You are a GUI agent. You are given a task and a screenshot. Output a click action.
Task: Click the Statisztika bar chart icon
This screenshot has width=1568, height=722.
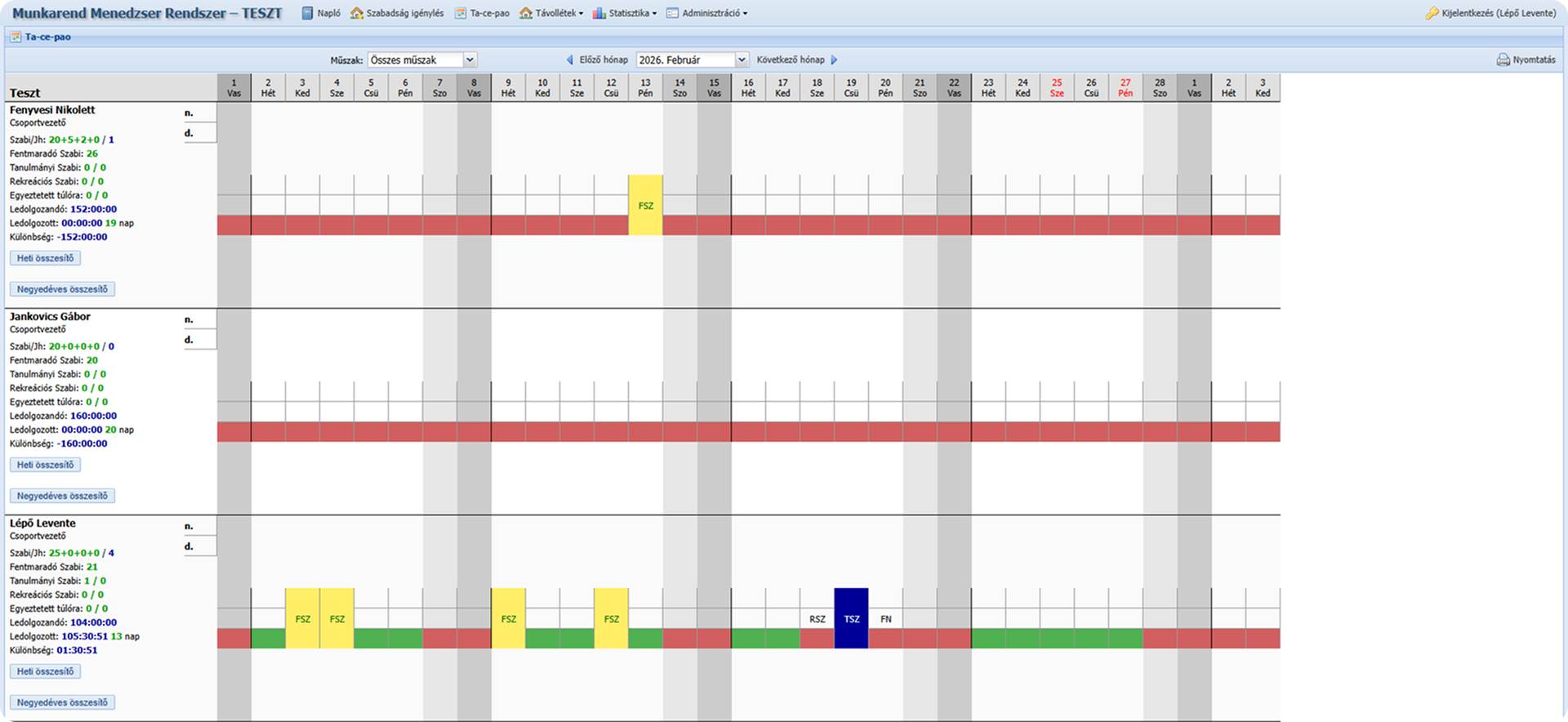(x=599, y=13)
